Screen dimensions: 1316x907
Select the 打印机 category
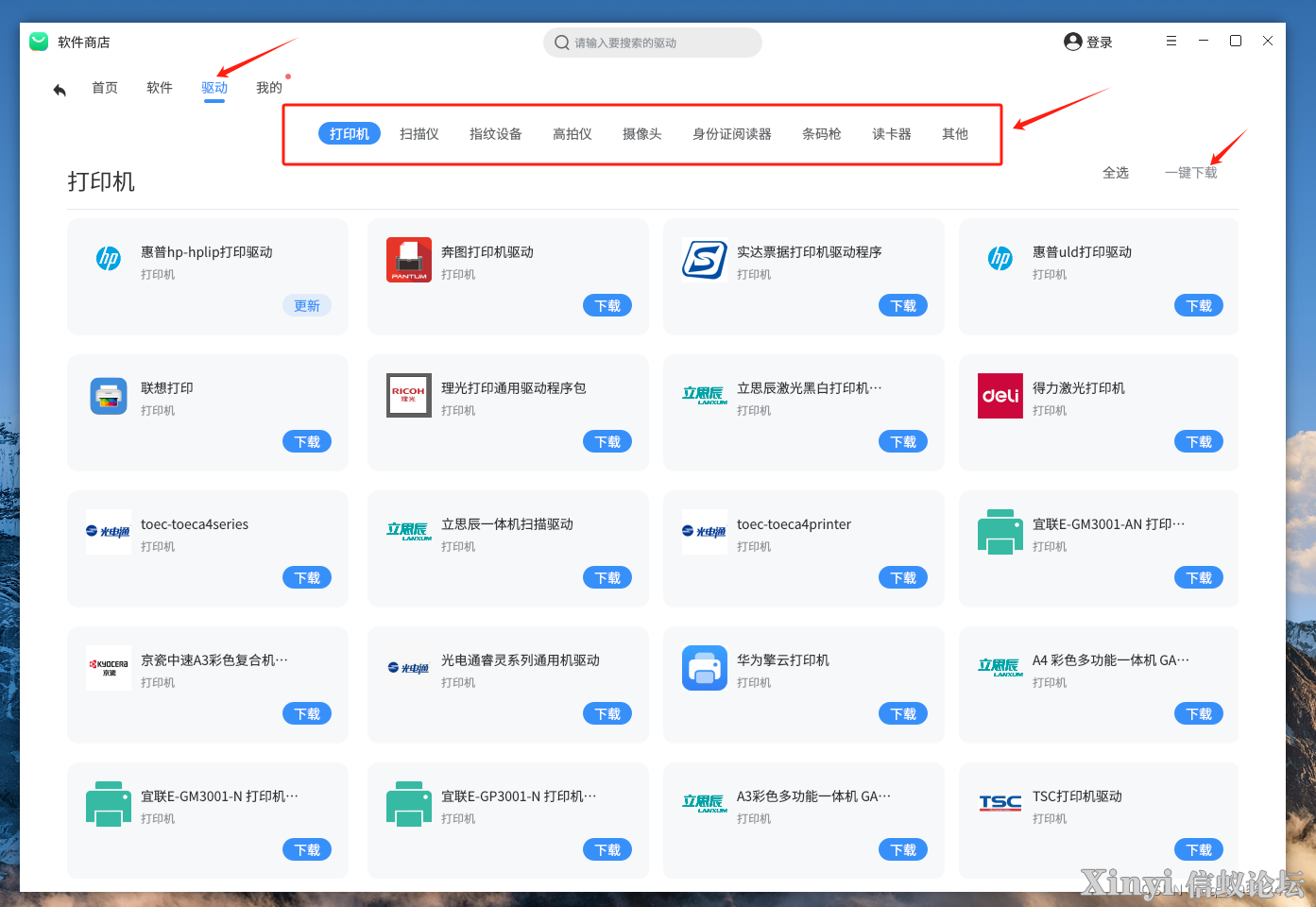(x=350, y=134)
